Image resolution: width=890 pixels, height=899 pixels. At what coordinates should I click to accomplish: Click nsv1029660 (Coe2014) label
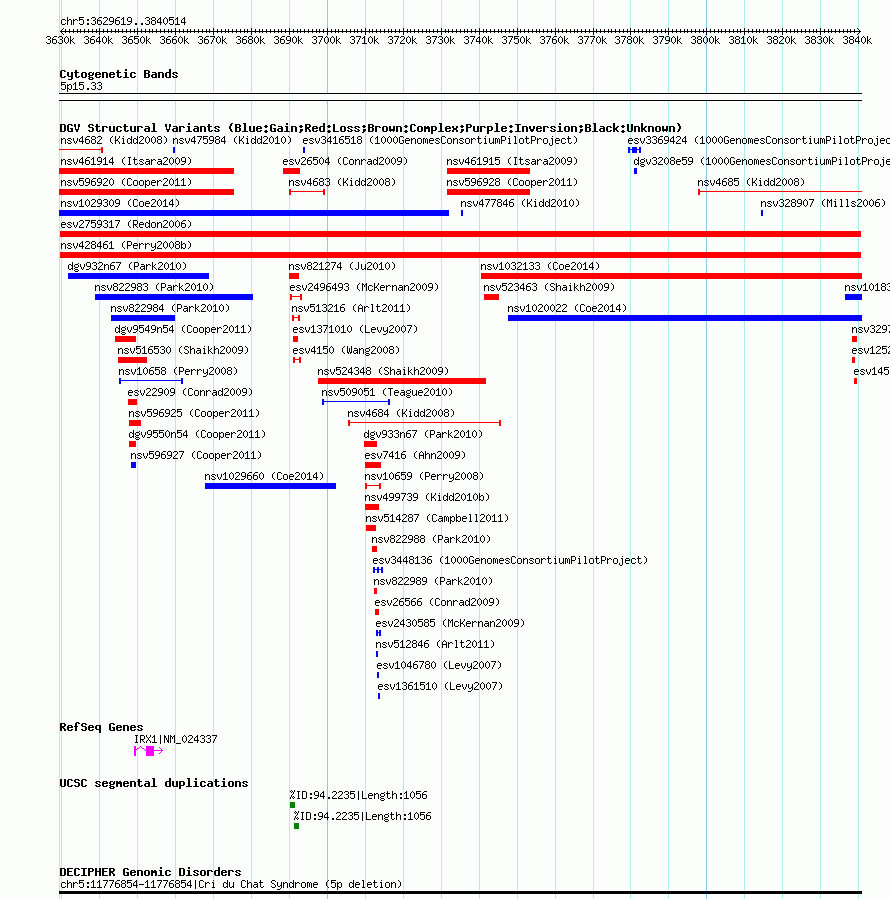click(x=264, y=476)
